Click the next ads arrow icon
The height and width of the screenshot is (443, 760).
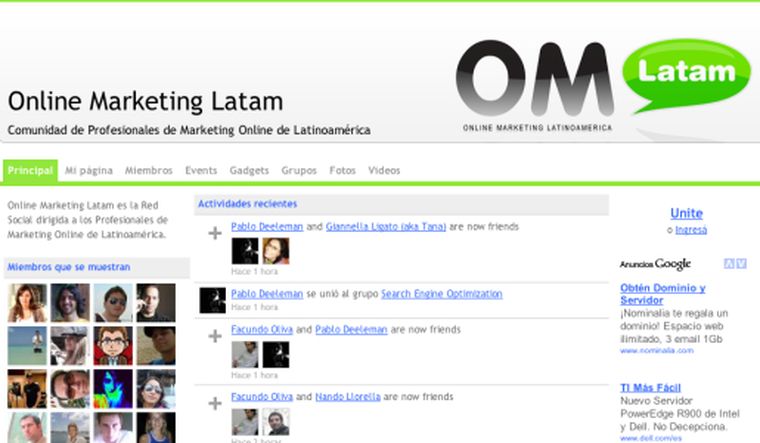tap(741, 263)
